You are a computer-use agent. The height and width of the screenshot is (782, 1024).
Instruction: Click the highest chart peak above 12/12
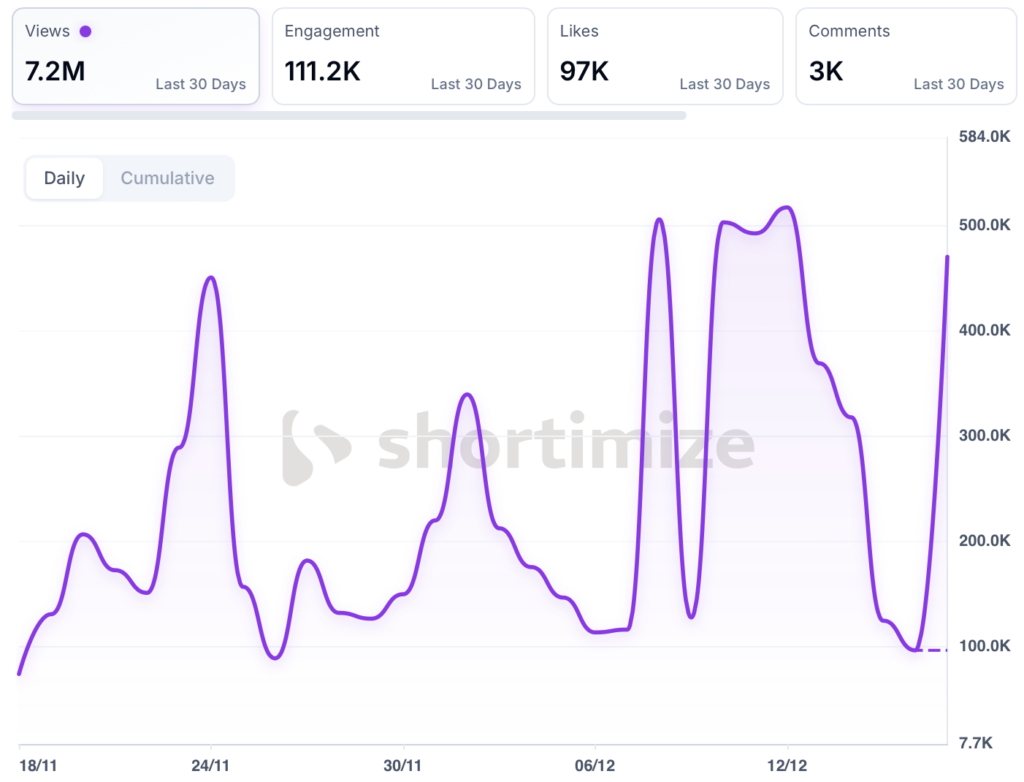pos(787,207)
